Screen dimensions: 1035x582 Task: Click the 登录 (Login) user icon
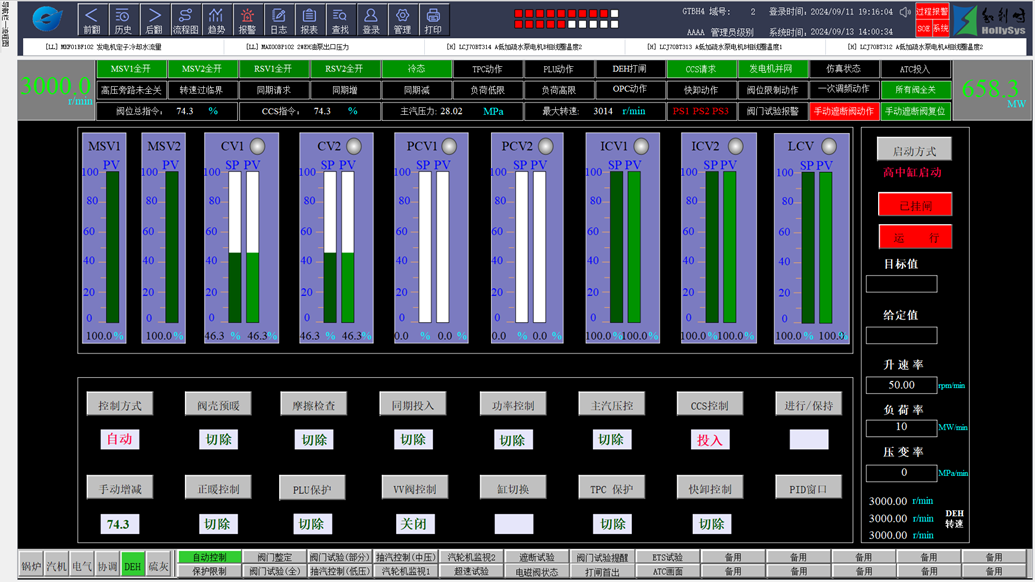(371, 18)
